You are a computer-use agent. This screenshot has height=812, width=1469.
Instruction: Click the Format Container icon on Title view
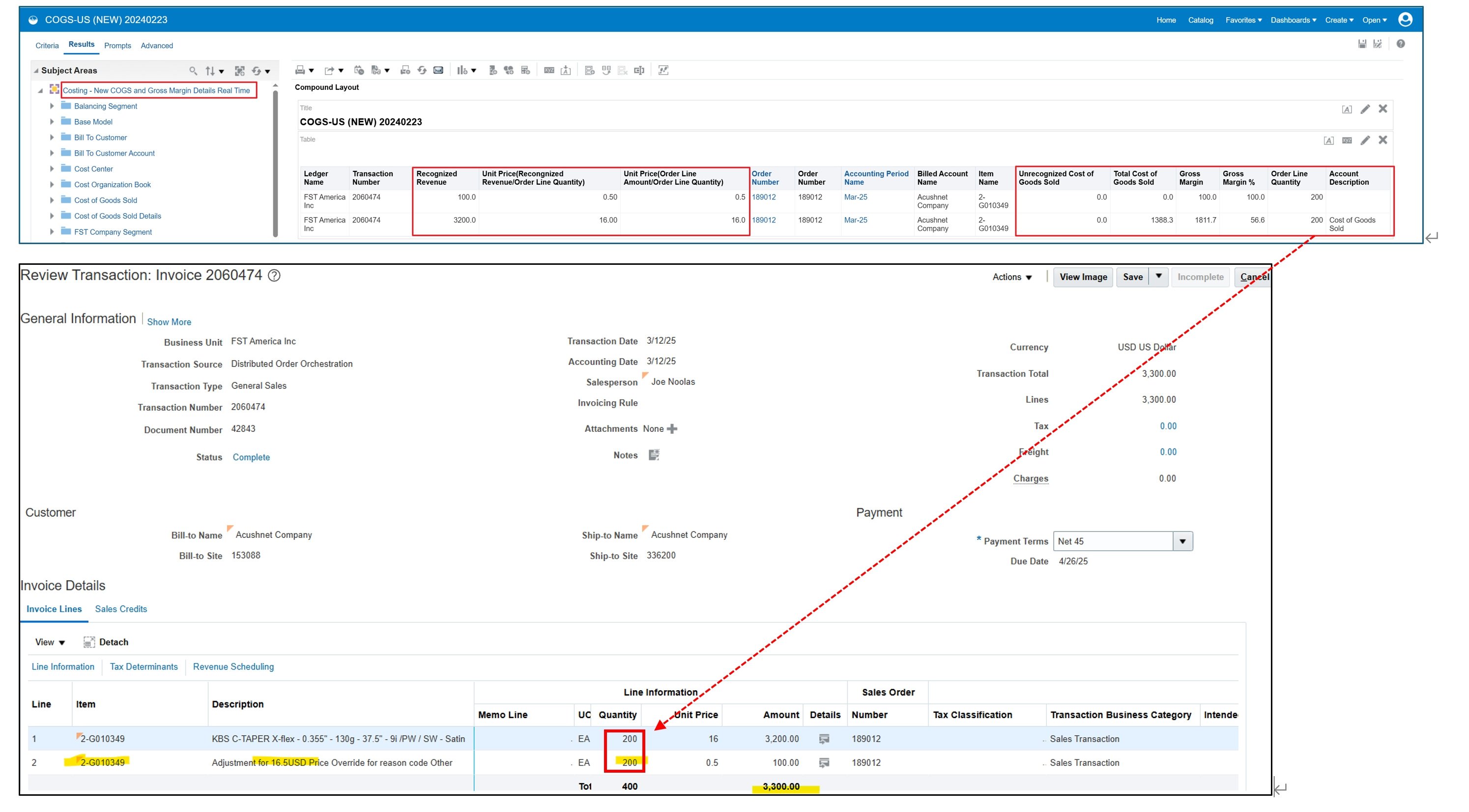(x=1347, y=110)
